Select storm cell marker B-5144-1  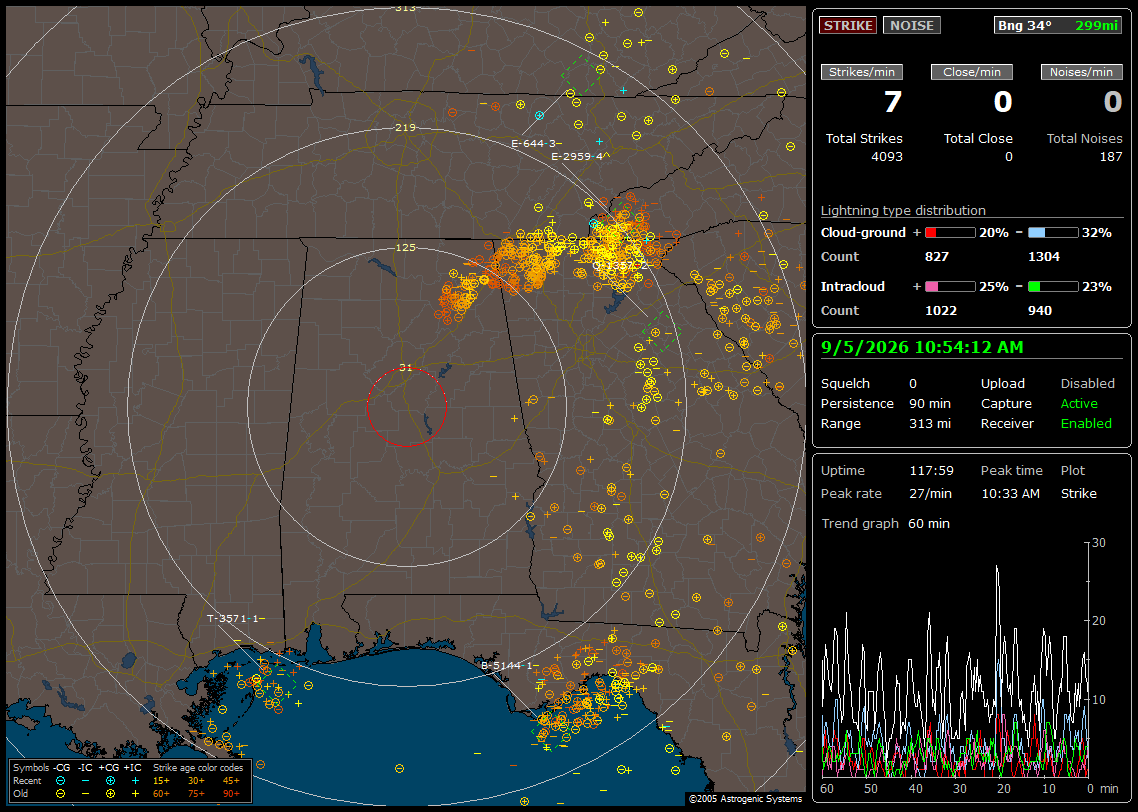click(509, 665)
